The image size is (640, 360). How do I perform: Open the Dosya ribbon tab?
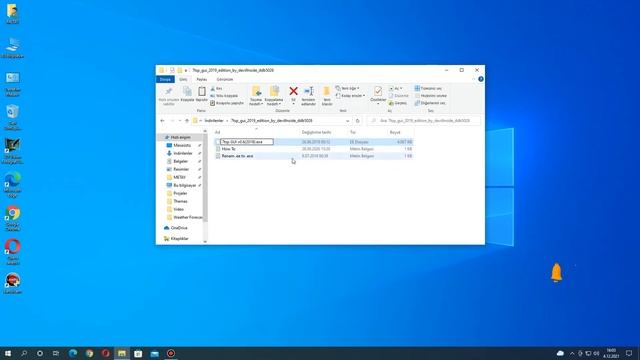click(165, 79)
